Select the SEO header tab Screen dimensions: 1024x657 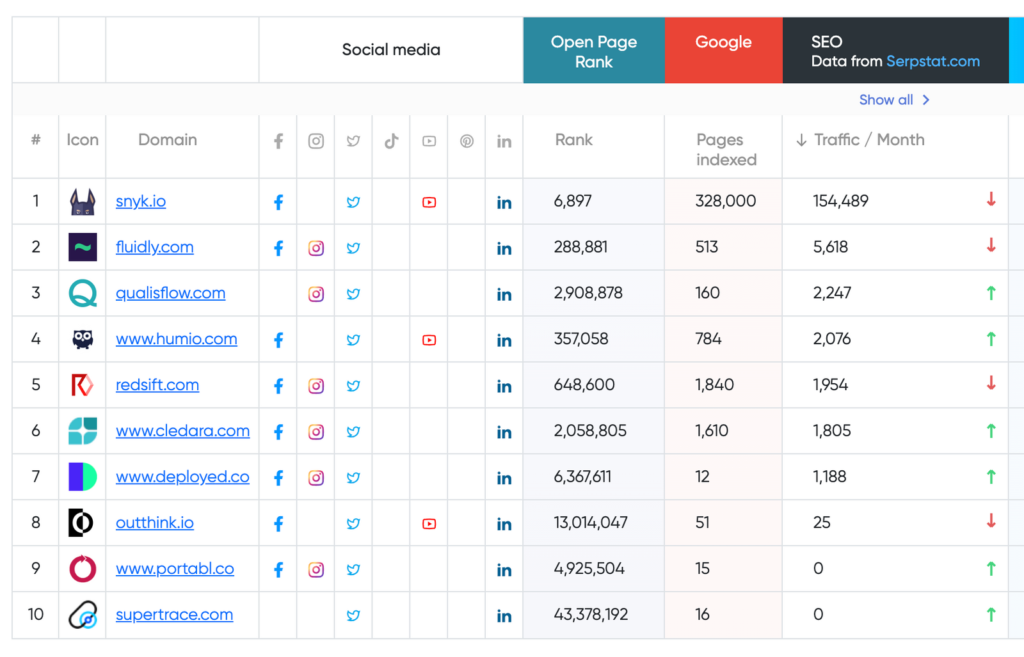(x=895, y=50)
